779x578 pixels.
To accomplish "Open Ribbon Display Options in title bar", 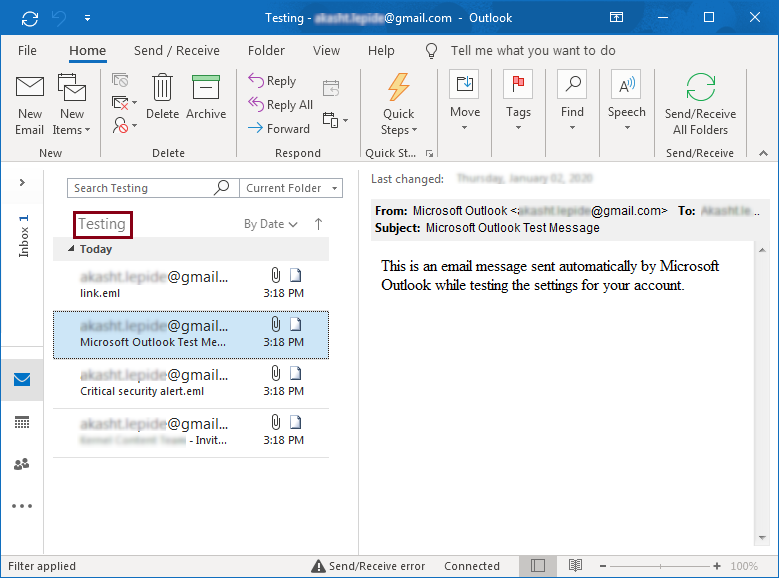I will [x=616, y=17].
